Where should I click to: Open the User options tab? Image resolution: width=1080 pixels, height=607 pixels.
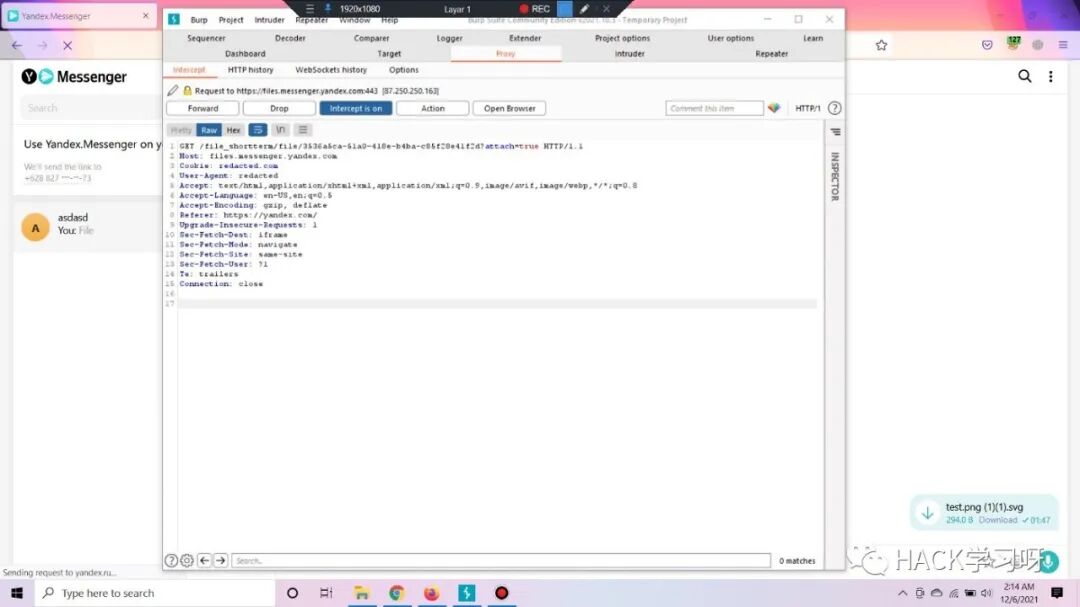pos(730,39)
